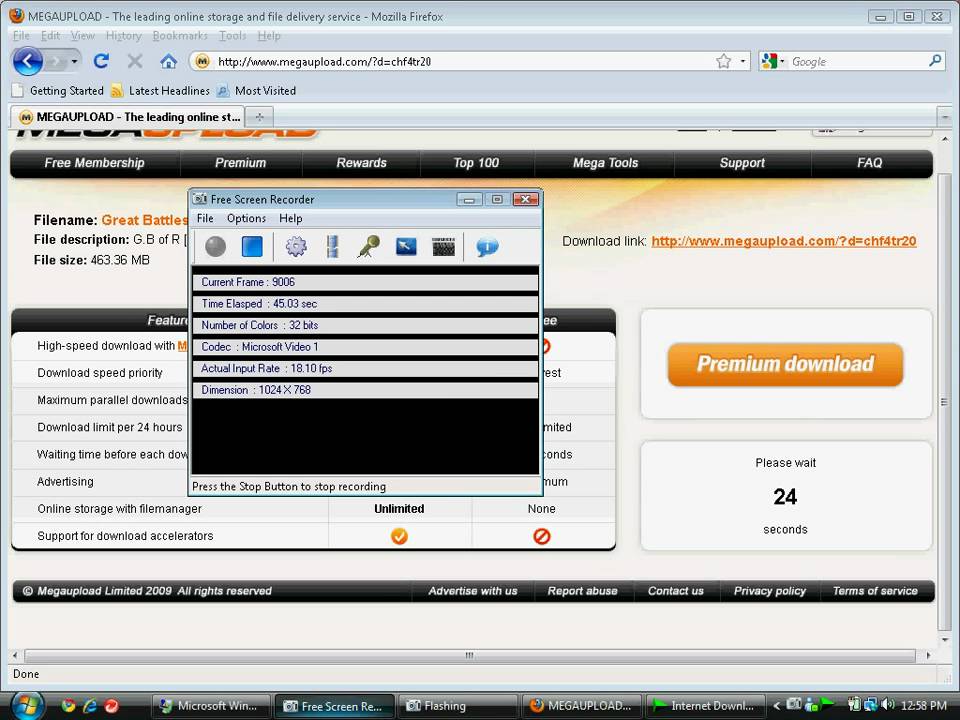The image size is (960, 720).
Task: Reload the page with Firefox refresh icon
Action: (x=102, y=61)
